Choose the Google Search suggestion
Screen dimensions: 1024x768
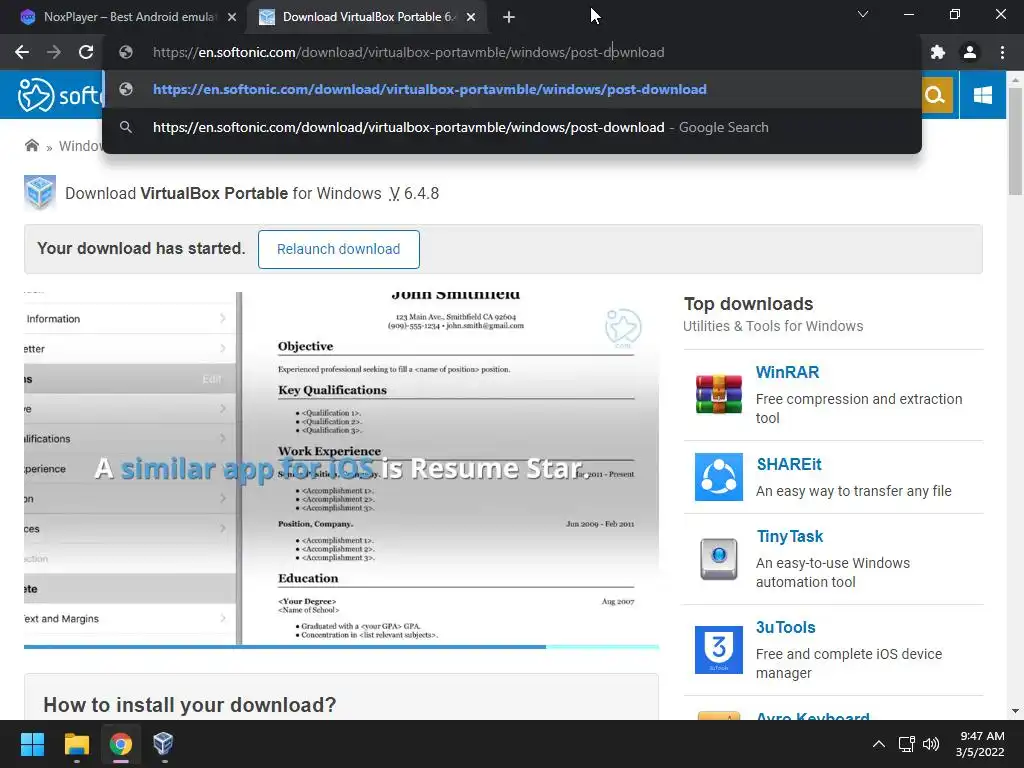[x=512, y=127]
